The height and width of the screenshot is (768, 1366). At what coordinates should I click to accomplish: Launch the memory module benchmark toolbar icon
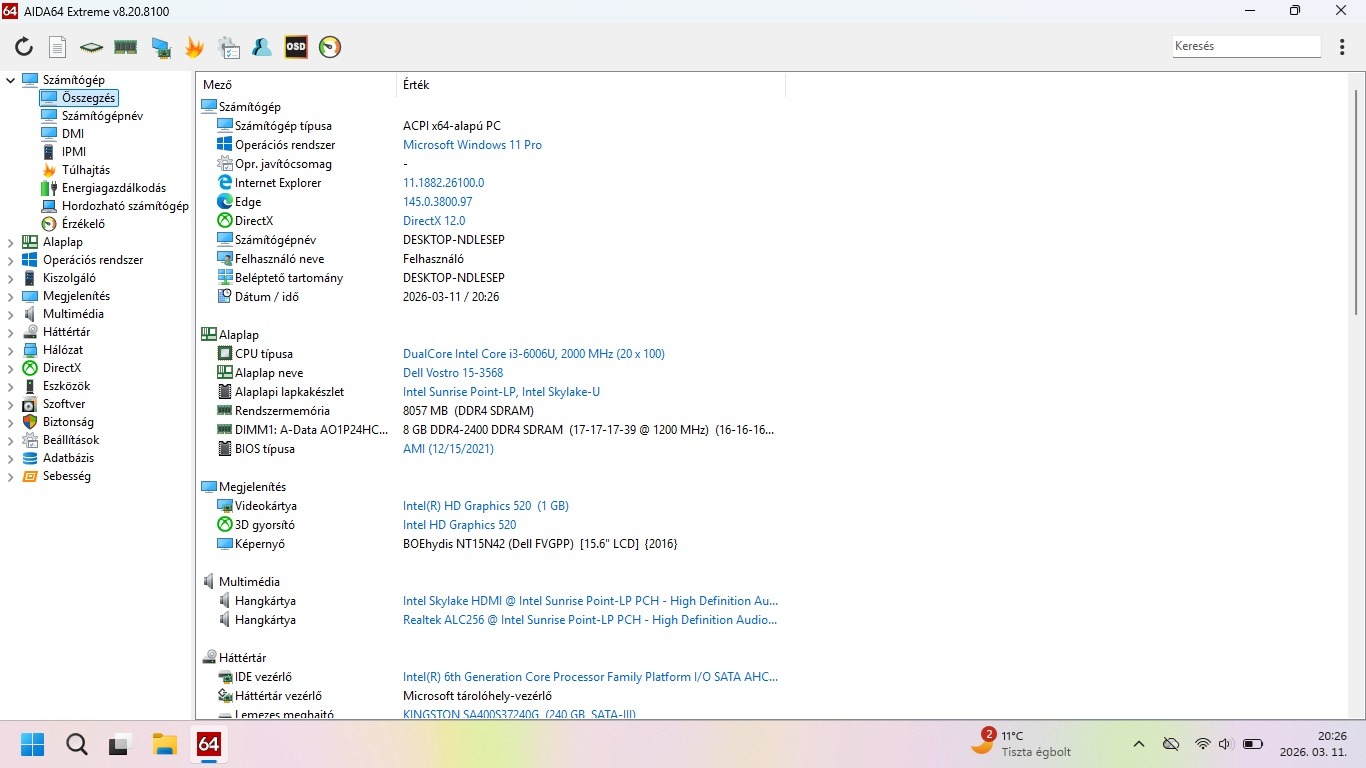(125, 47)
